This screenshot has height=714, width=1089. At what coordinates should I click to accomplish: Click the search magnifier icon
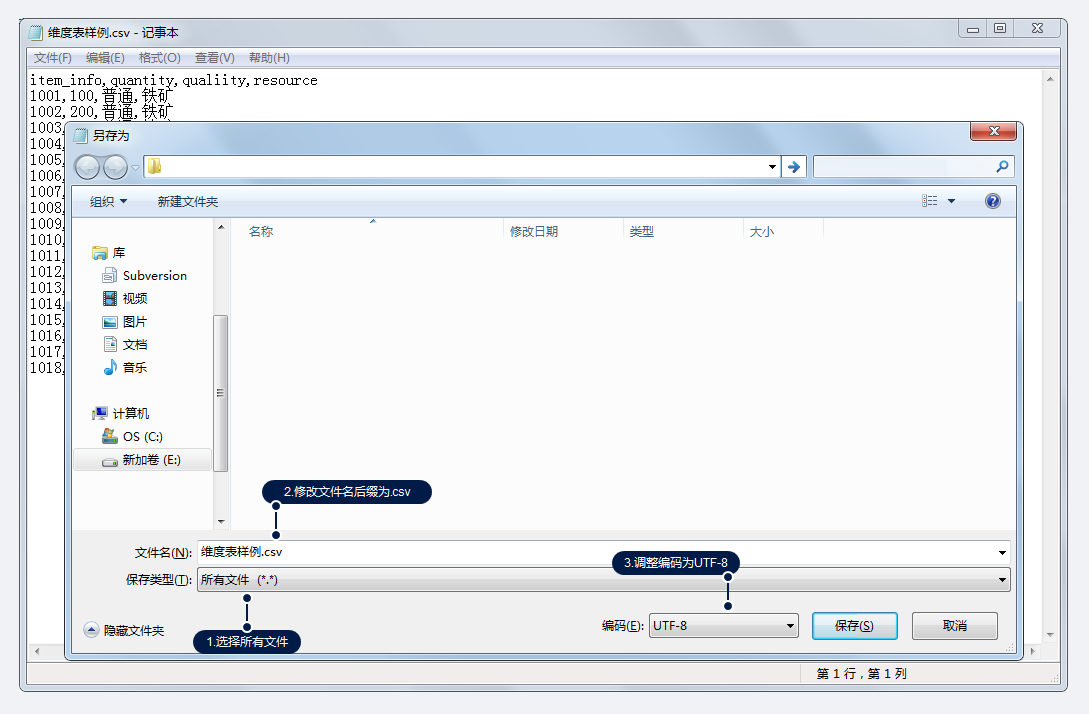(x=1002, y=167)
